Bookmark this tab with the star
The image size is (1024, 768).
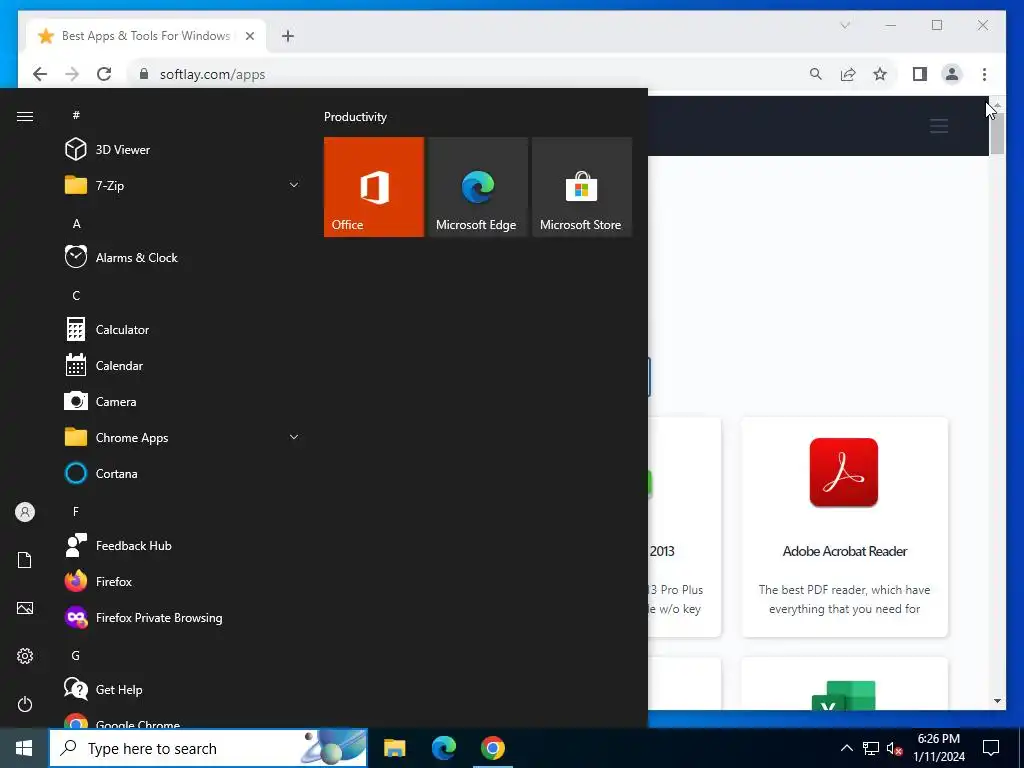(880, 74)
